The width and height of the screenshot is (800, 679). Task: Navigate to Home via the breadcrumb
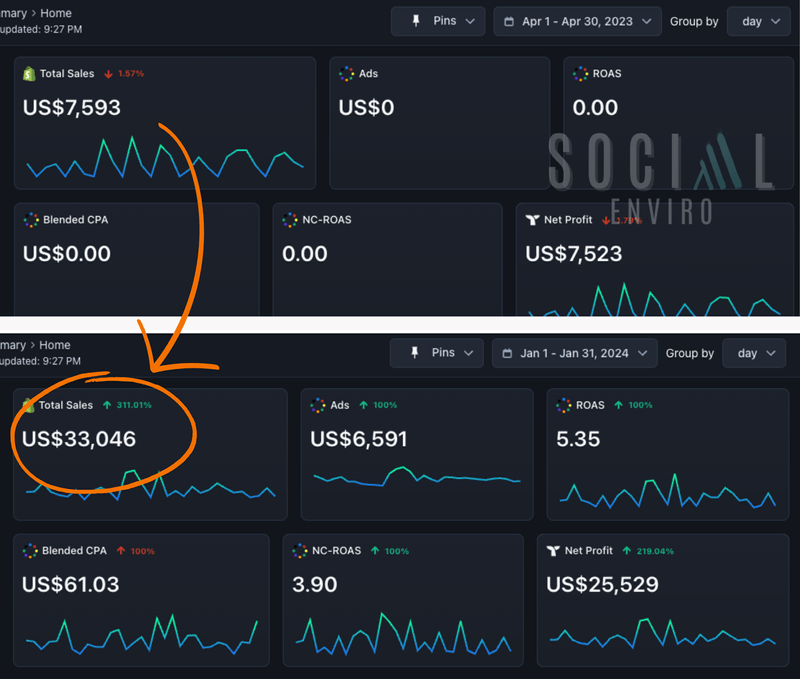55,12
